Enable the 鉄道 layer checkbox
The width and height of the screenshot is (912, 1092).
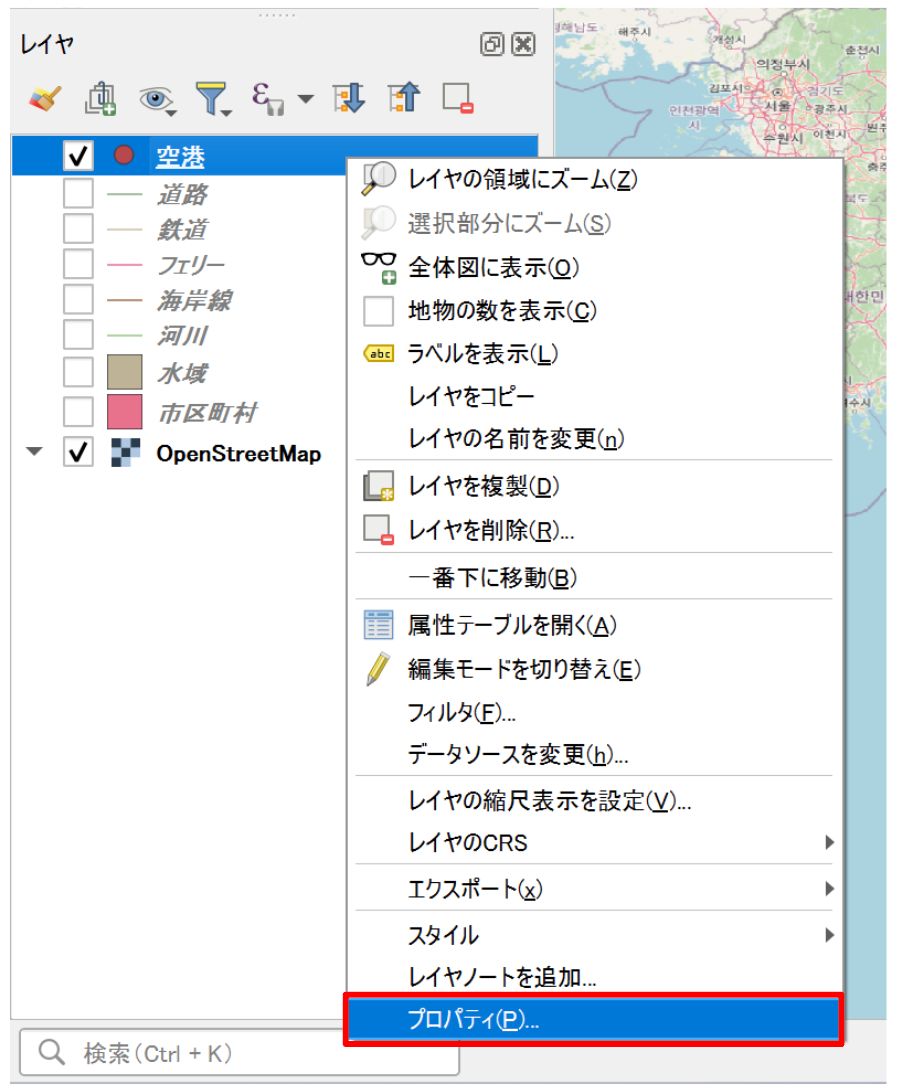coord(78,228)
